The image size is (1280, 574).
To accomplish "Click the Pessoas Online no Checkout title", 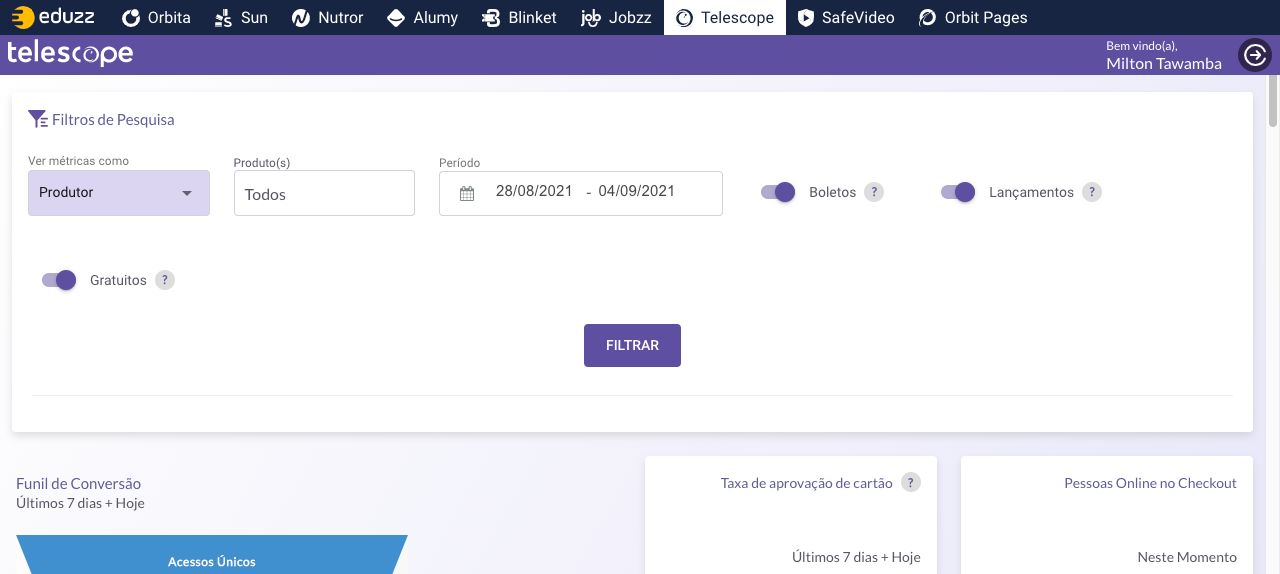I will pos(1150,483).
